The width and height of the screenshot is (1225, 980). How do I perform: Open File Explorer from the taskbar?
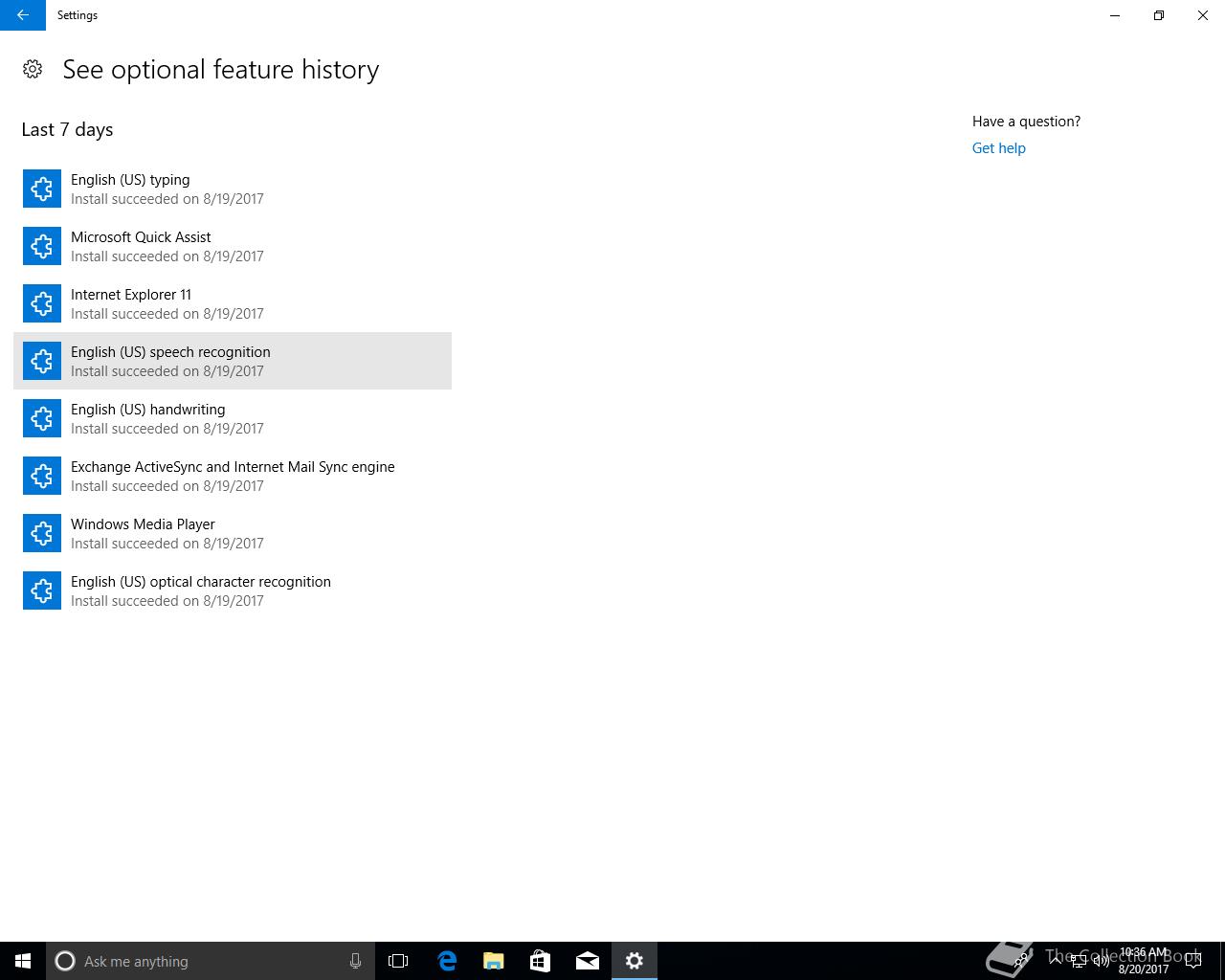coord(494,961)
